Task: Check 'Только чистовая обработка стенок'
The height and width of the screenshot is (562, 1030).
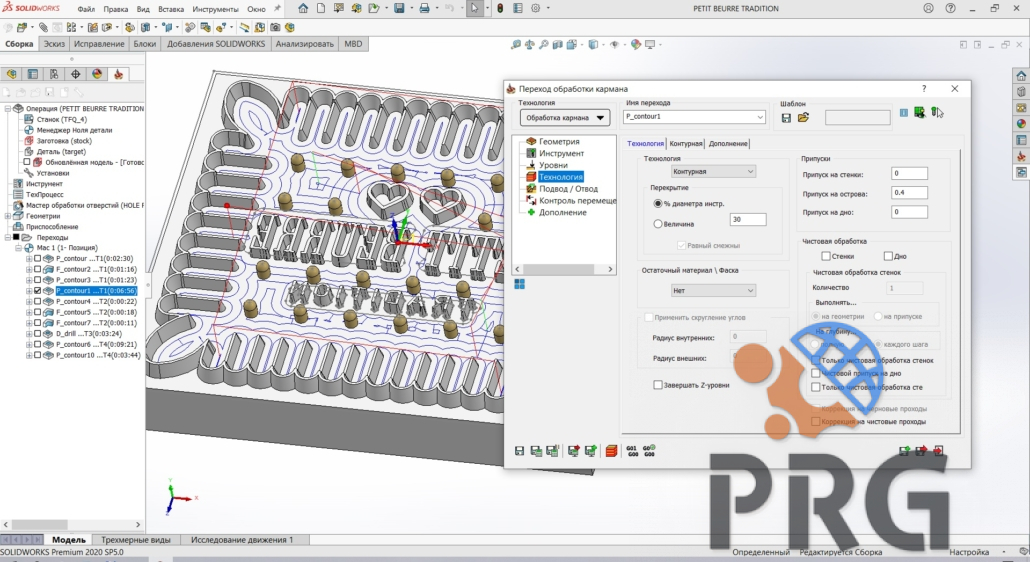Action: tap(816, 360)
